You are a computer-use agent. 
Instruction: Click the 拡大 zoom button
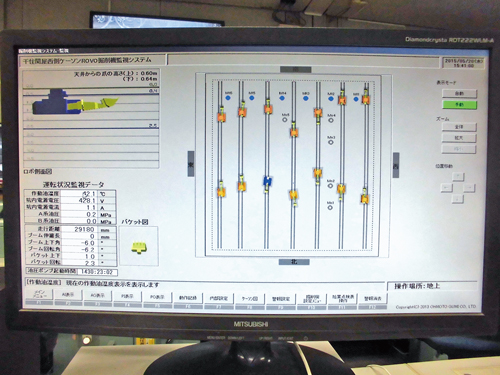[459, 138]
